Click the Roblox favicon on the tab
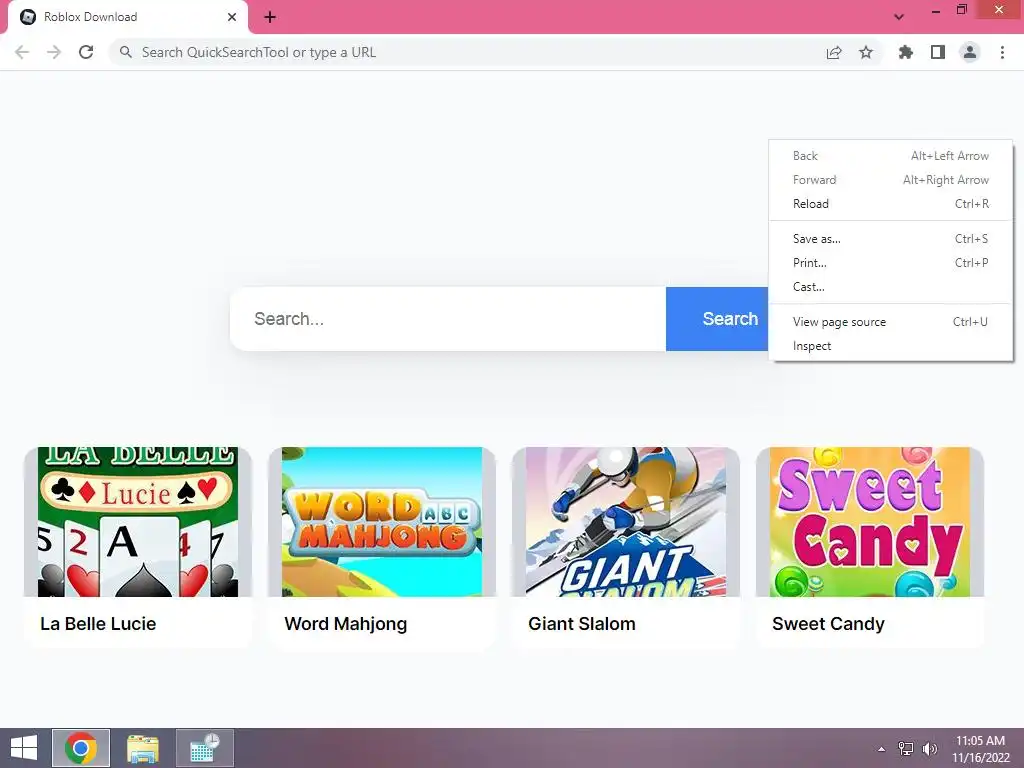The image size is (1024, 768). 28,17
